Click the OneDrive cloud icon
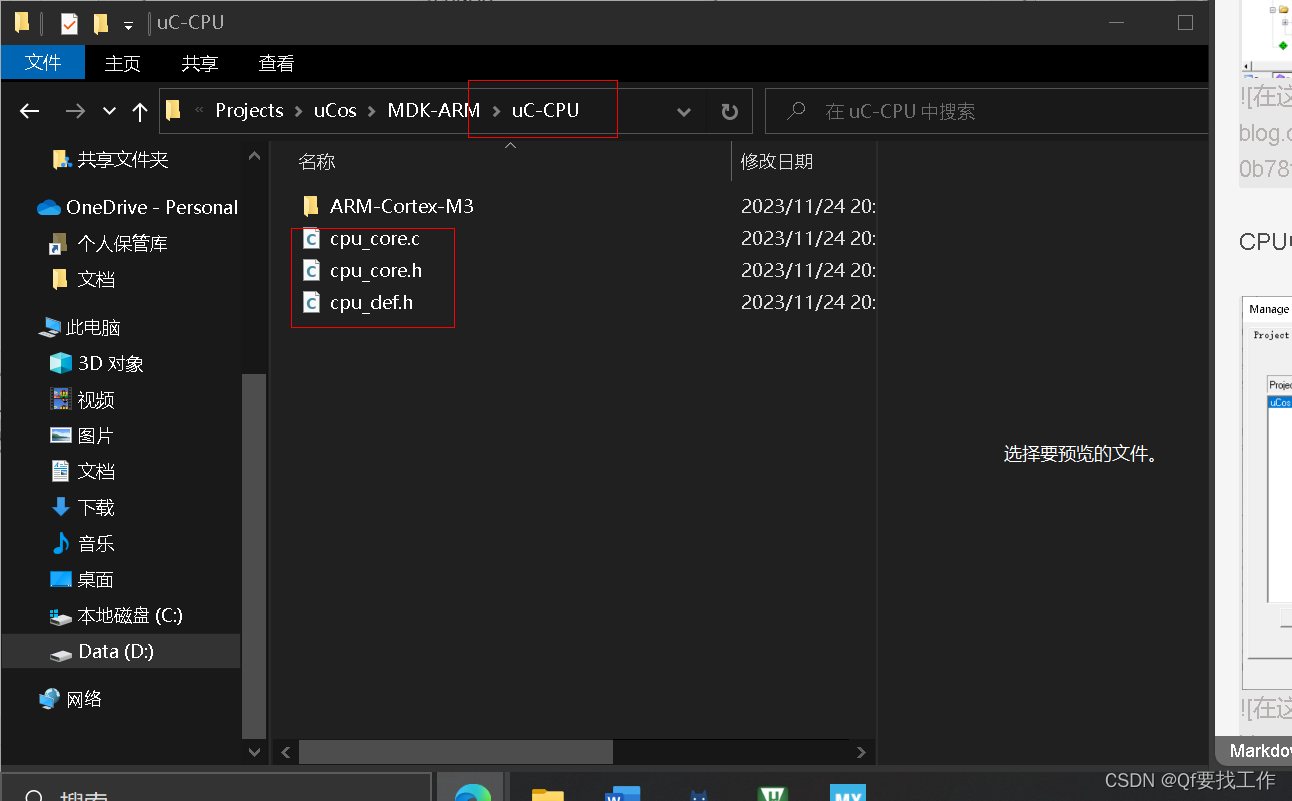This screenshot has width=1292, height=801. (48, 207)
